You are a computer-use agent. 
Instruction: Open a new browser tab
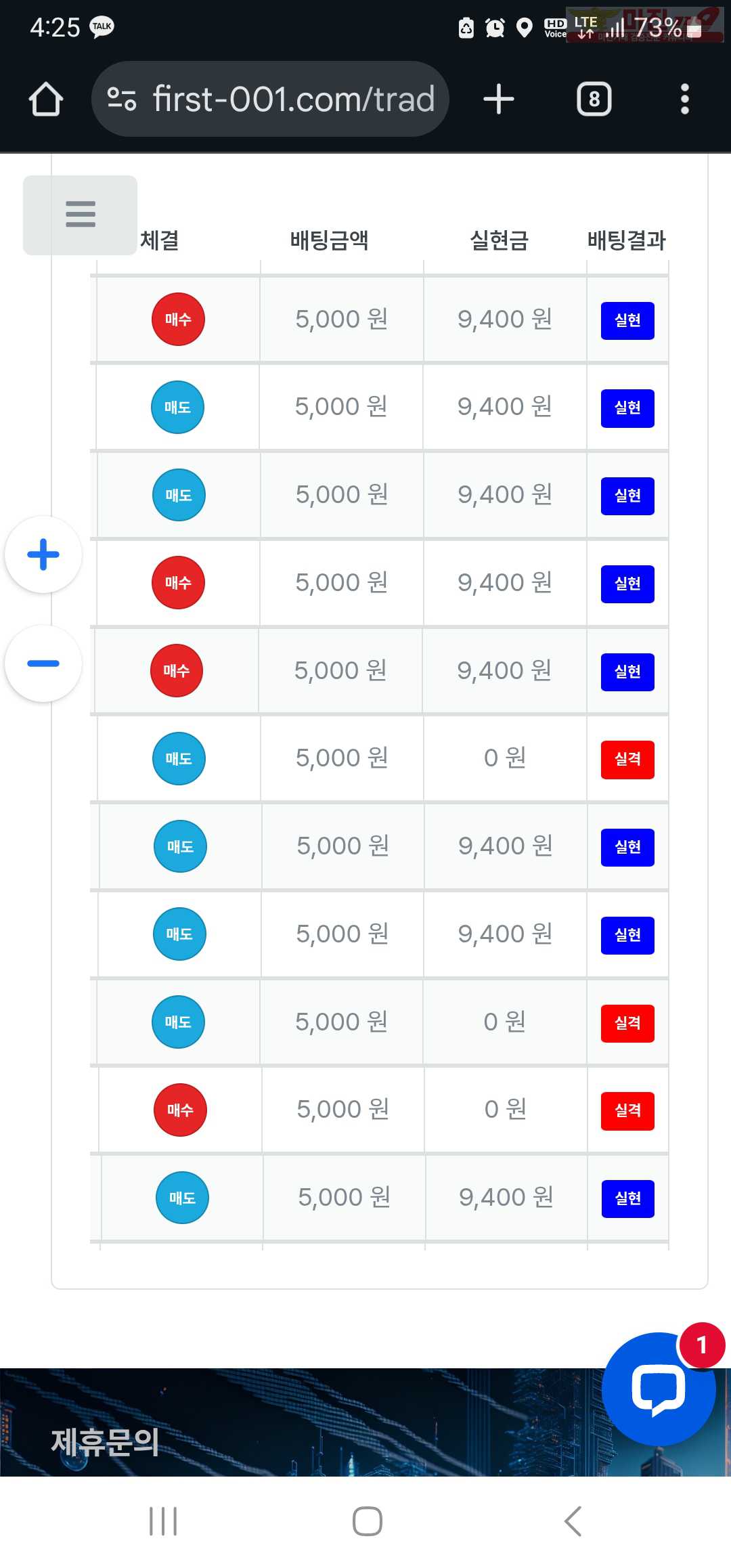click(x=499, y=100)
